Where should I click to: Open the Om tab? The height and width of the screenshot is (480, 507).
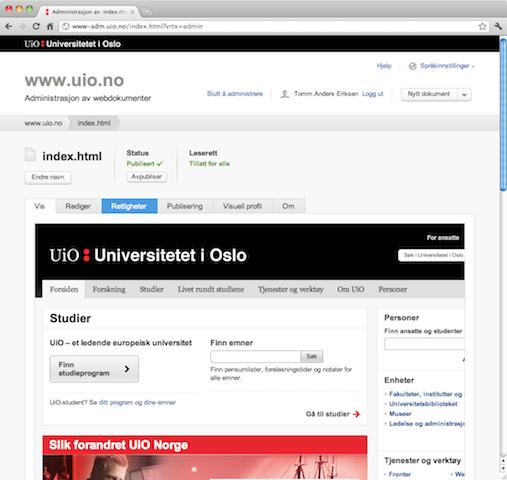click(288, 206)
